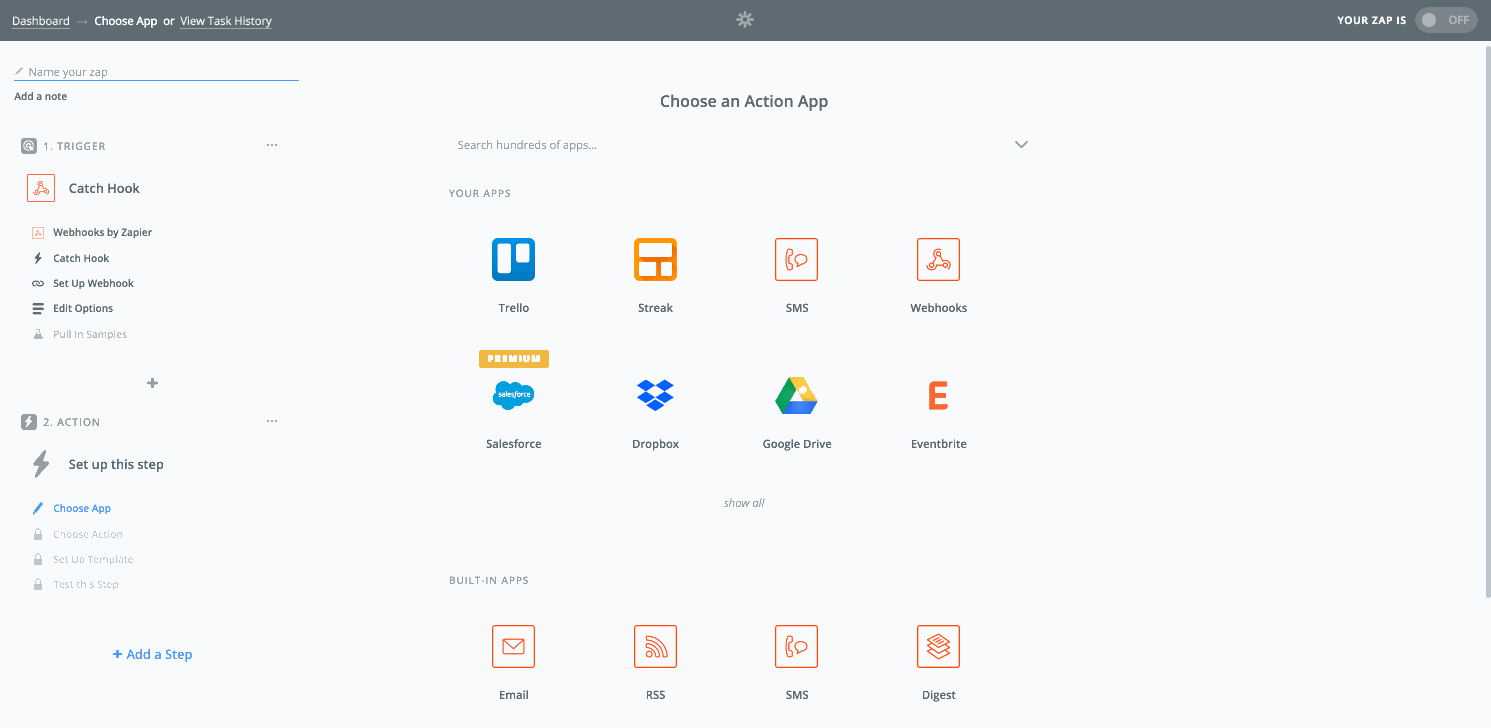Open the Catch Hook substep
Image resolution: width=1491 pixels, height=728 pixels.
(x=81, y=258)
